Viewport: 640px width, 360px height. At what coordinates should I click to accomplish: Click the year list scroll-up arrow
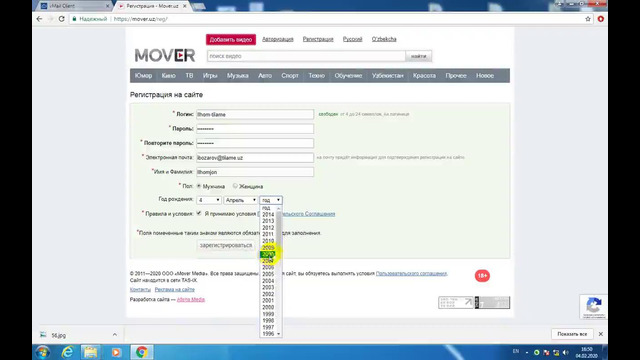279,208
